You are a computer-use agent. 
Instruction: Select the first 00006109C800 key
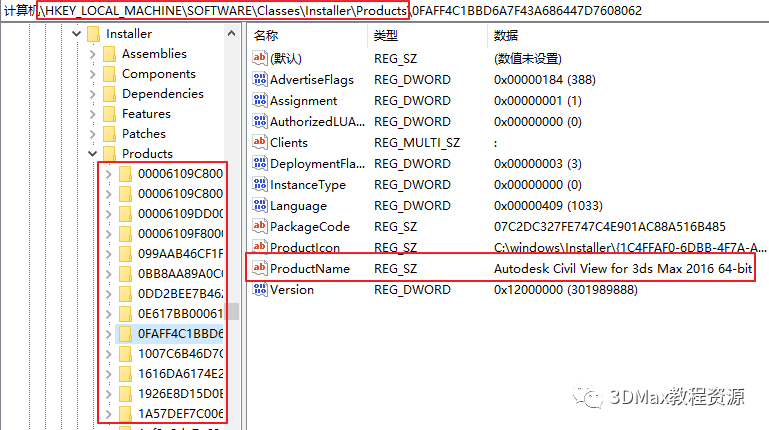(180, 174)
